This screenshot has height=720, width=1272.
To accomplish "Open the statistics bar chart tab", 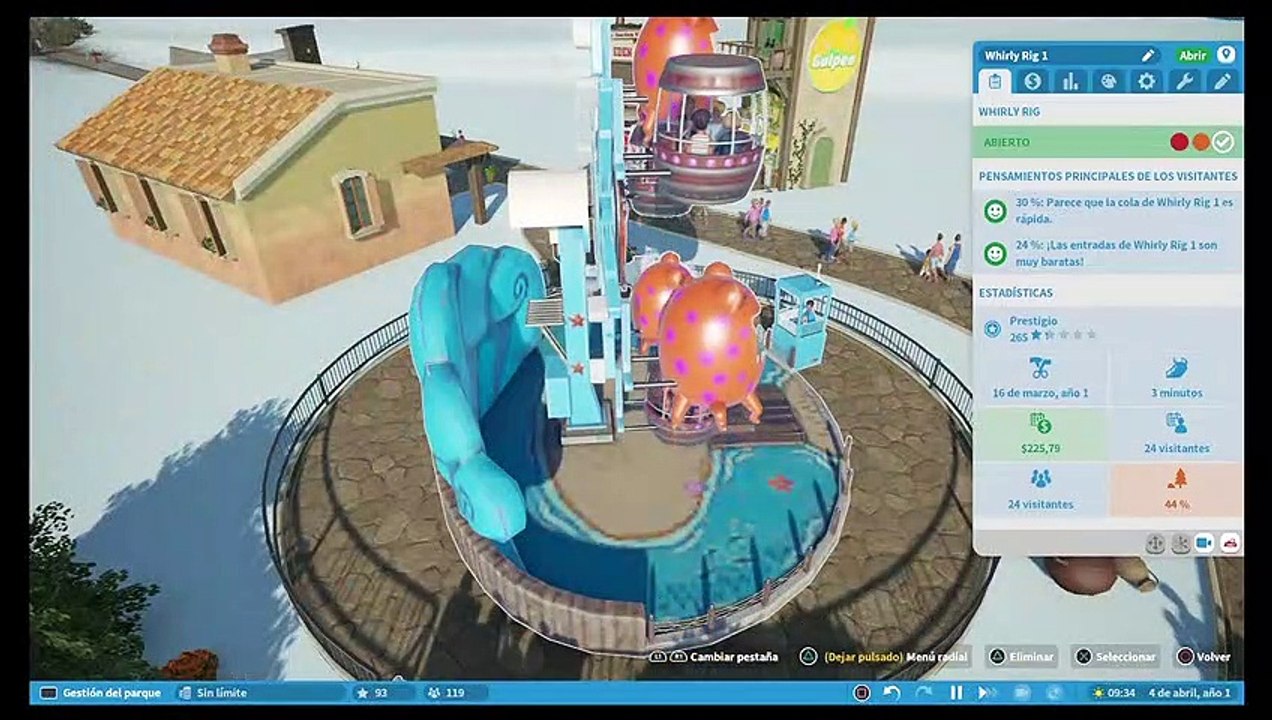I will 1070,82.
